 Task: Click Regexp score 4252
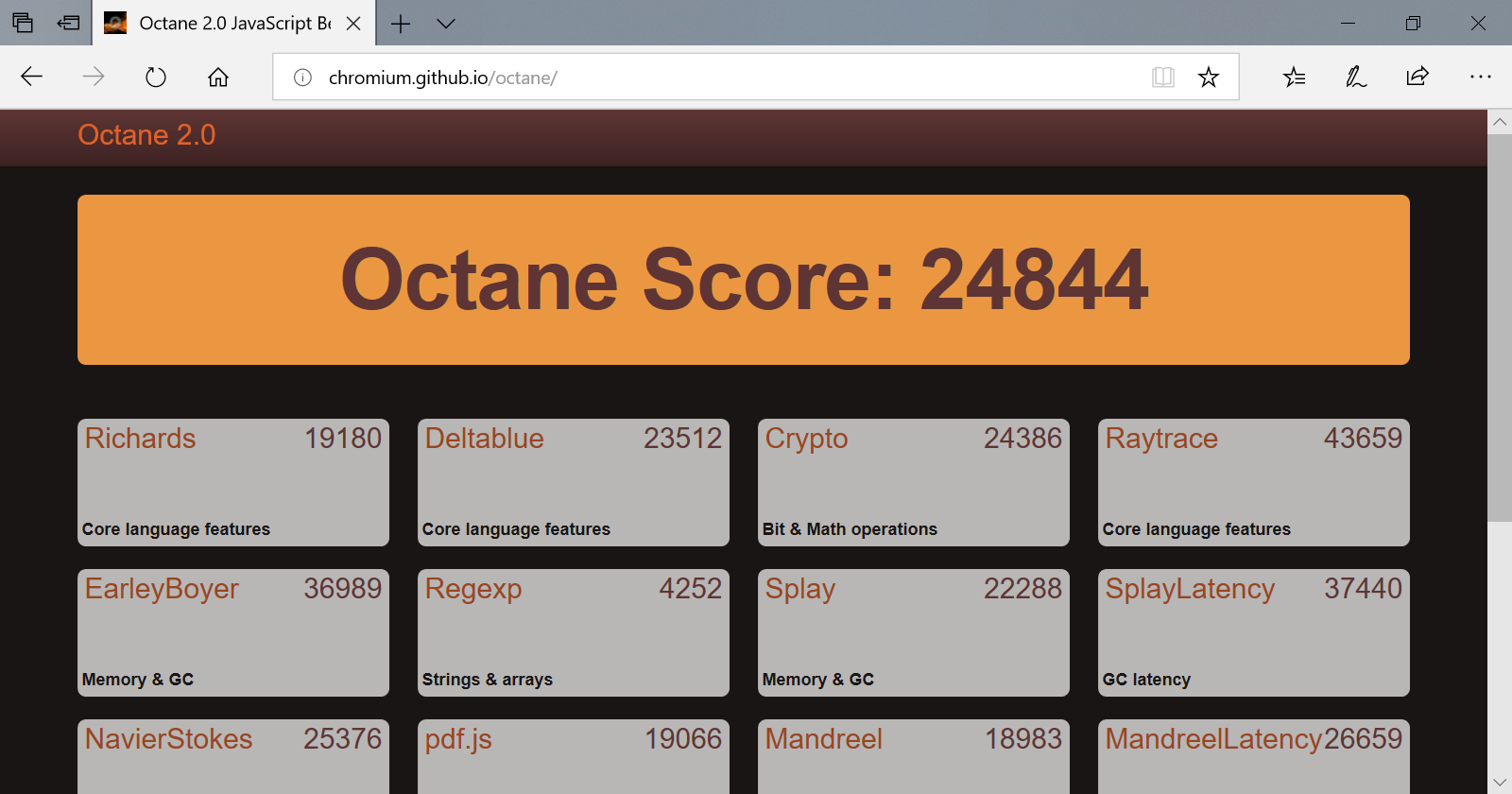click(691, 589)
